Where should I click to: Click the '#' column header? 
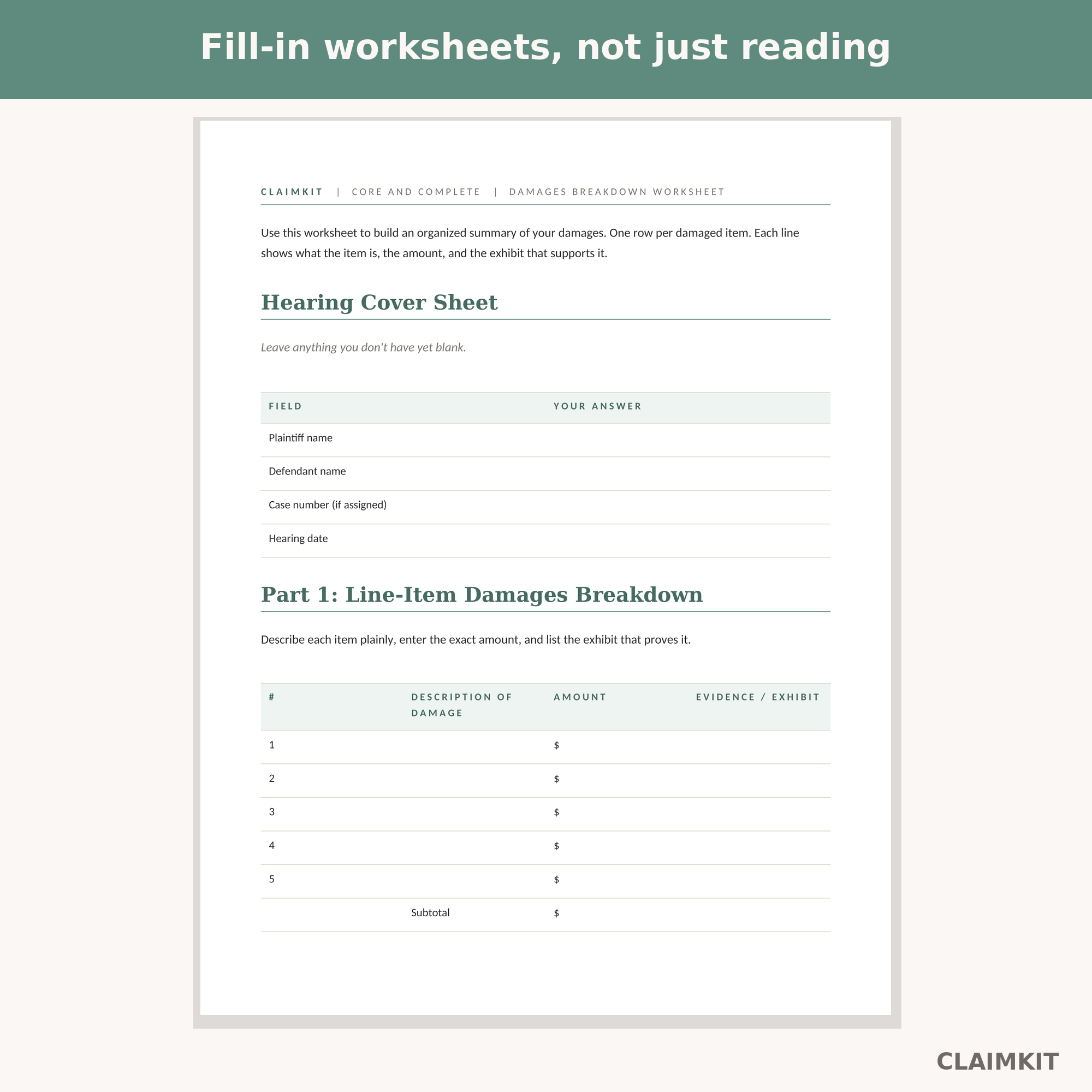point(272,697)
